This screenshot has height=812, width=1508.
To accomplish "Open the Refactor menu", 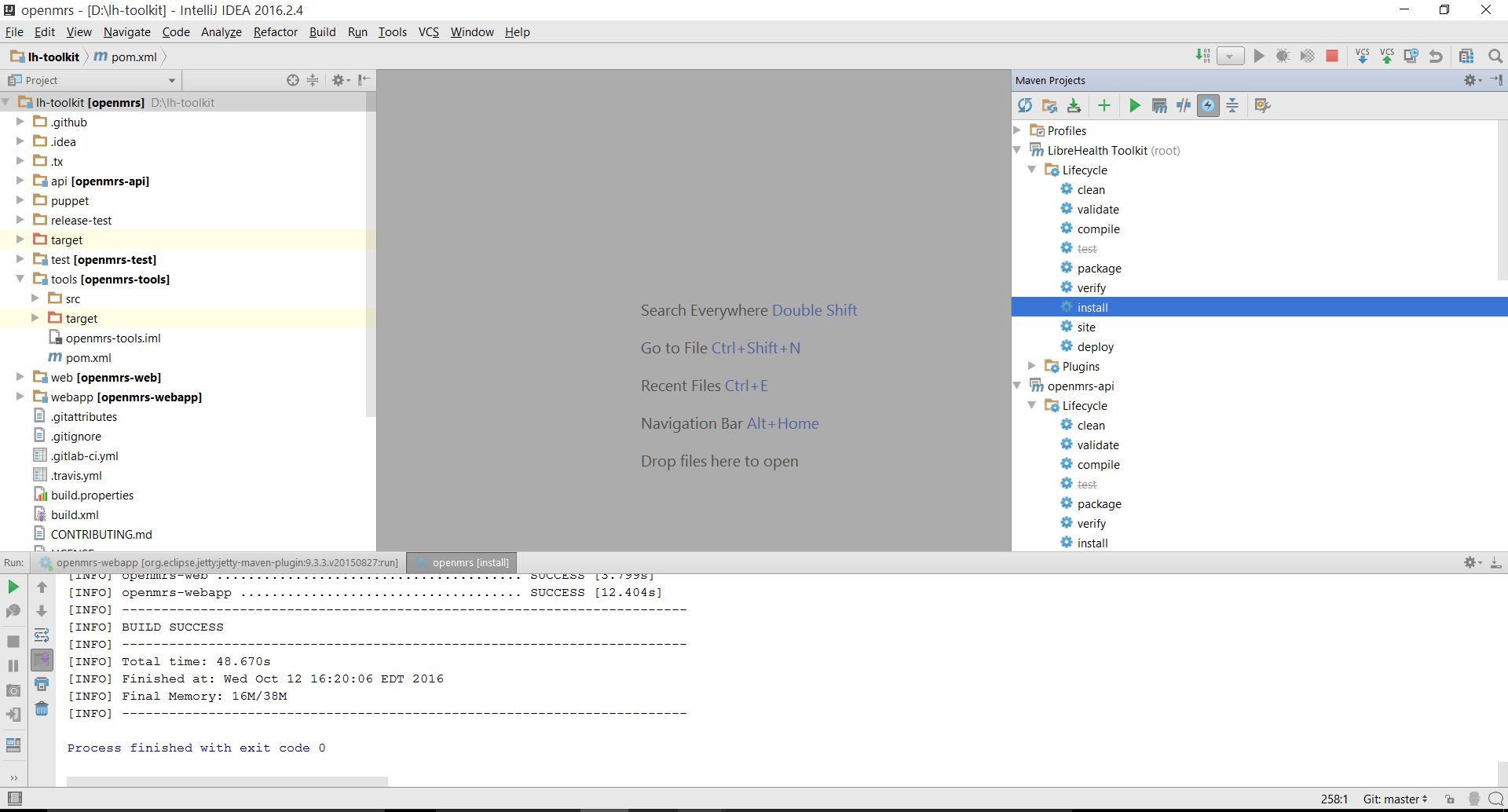I will coord(275,31).
